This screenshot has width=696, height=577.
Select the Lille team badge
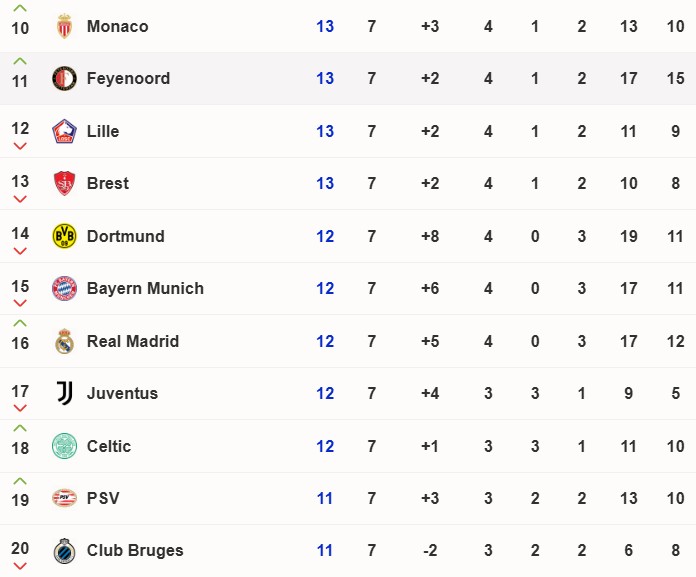(64, 131)
